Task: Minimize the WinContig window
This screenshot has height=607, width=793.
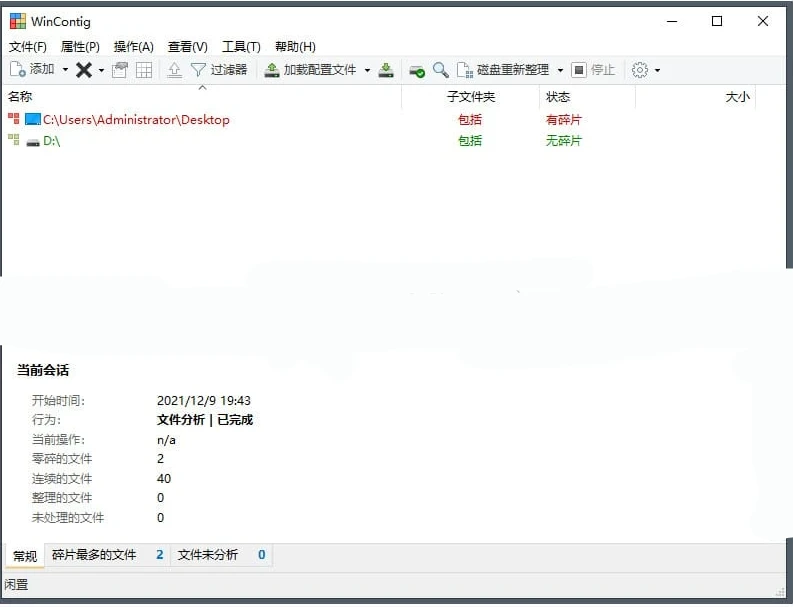Action: [x=672, y=21]
